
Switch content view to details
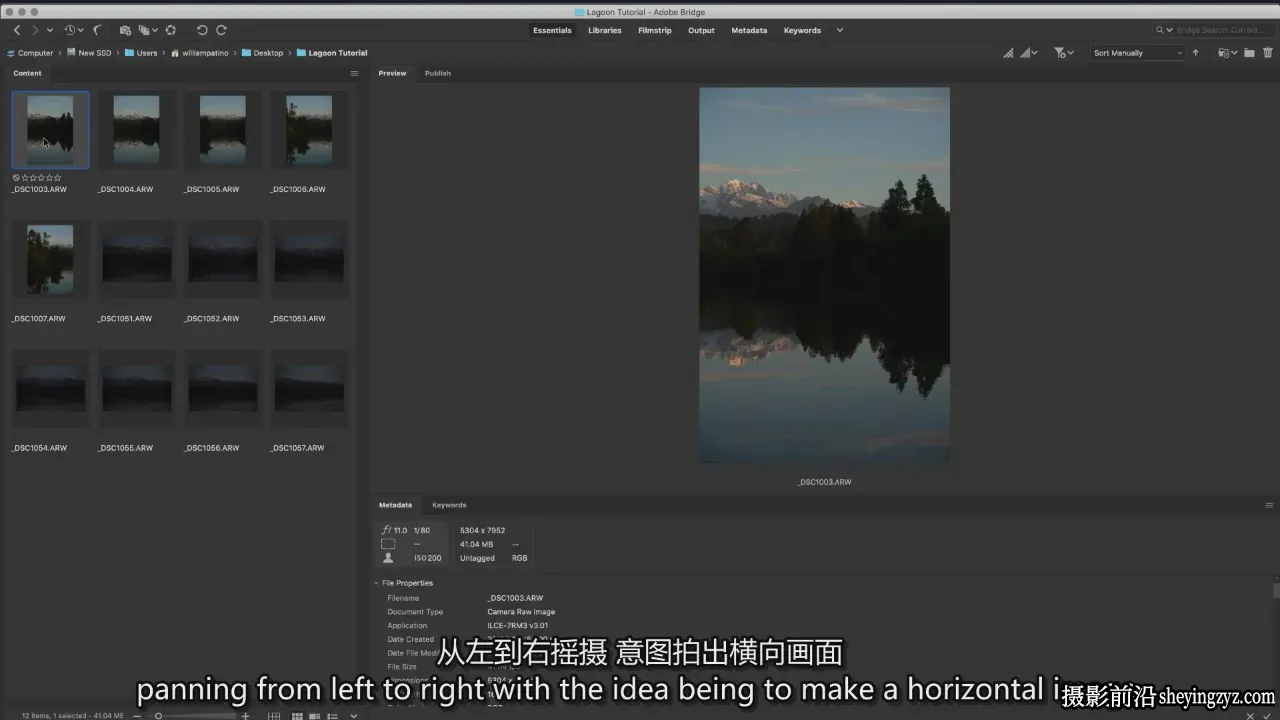tap(315, 716)
